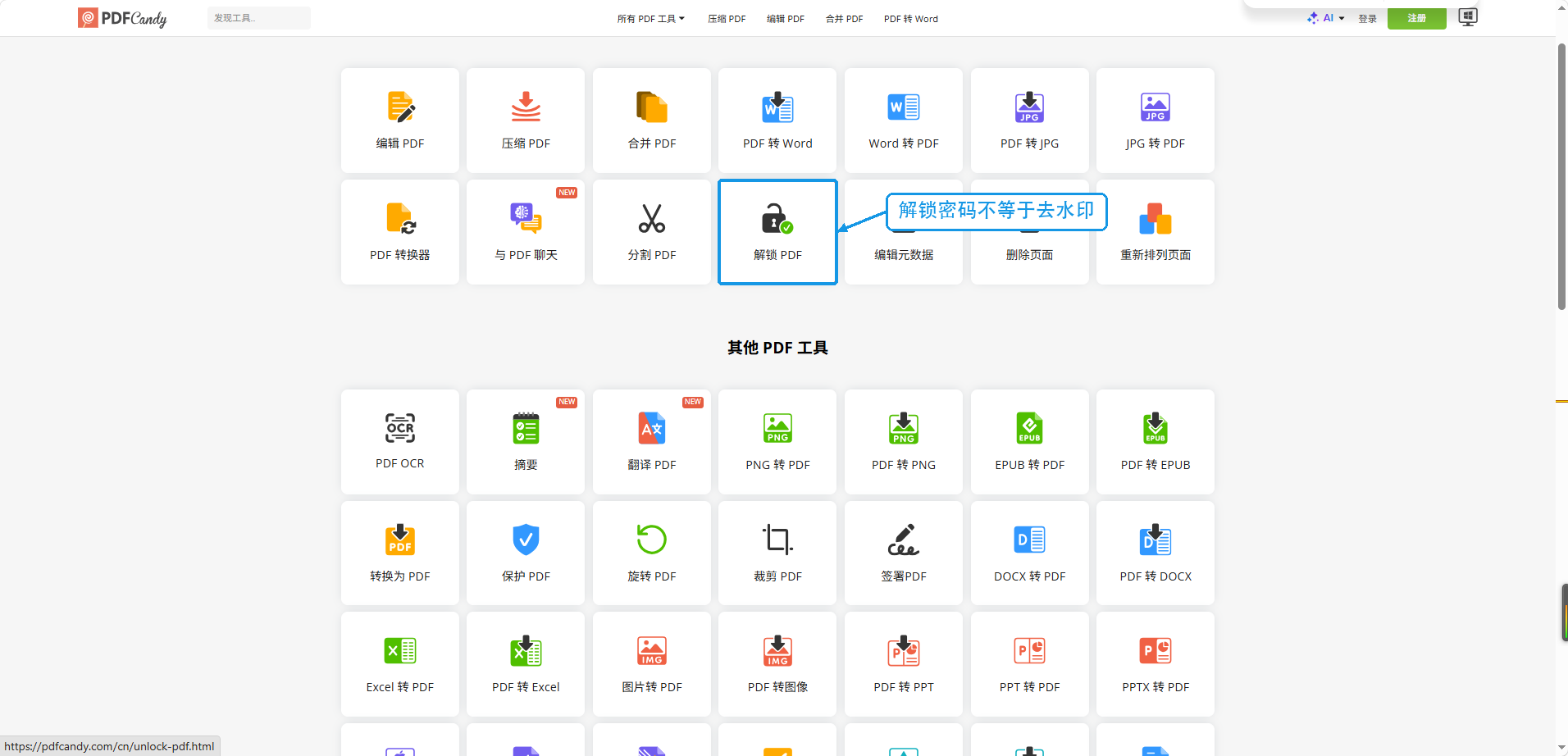
Task: Open 合并 PDF in the top navigation
Action: coord(844,19)
